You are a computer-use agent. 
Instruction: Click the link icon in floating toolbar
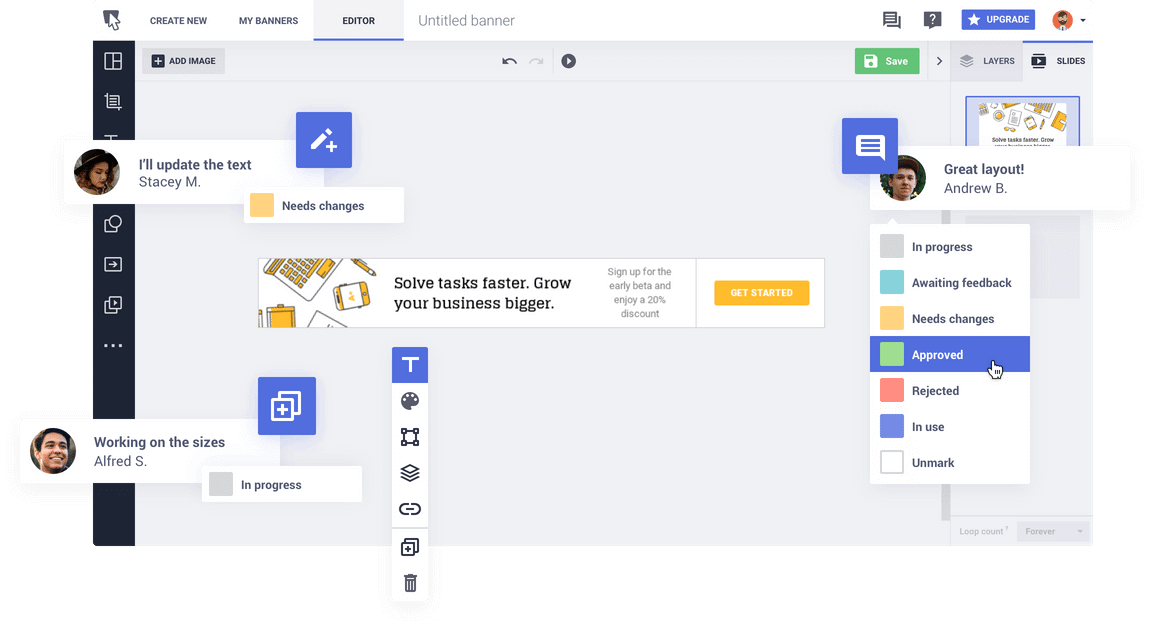[x=410, y=509]
